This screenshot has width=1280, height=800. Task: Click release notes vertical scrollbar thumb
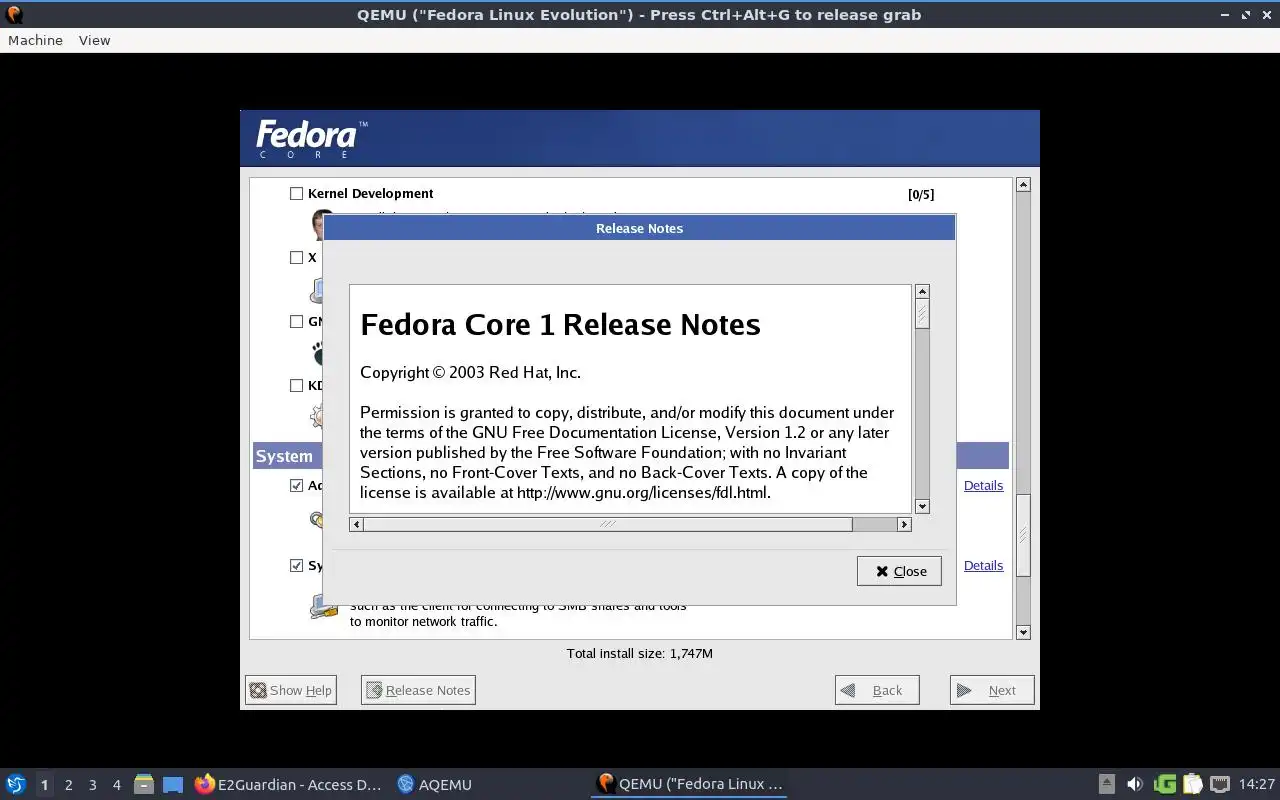[x=922, y=314]
